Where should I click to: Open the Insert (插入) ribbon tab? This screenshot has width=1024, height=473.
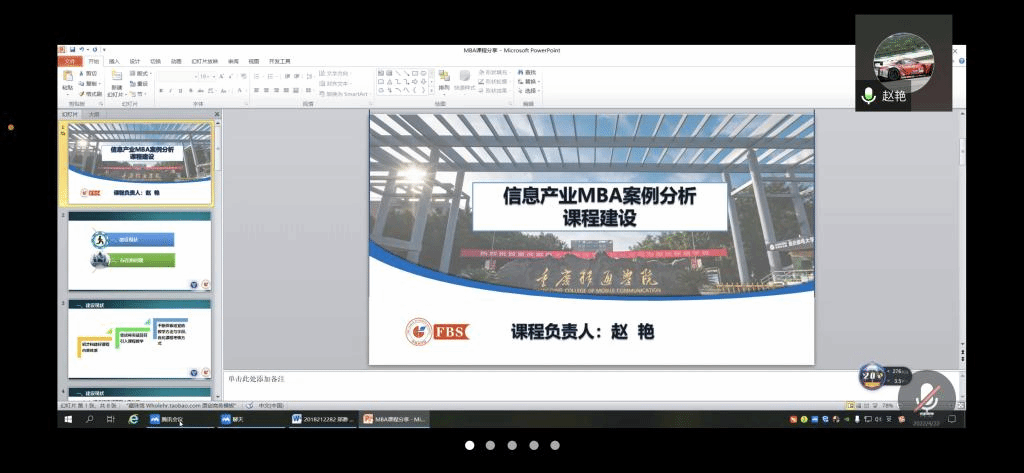pos(114,61)
